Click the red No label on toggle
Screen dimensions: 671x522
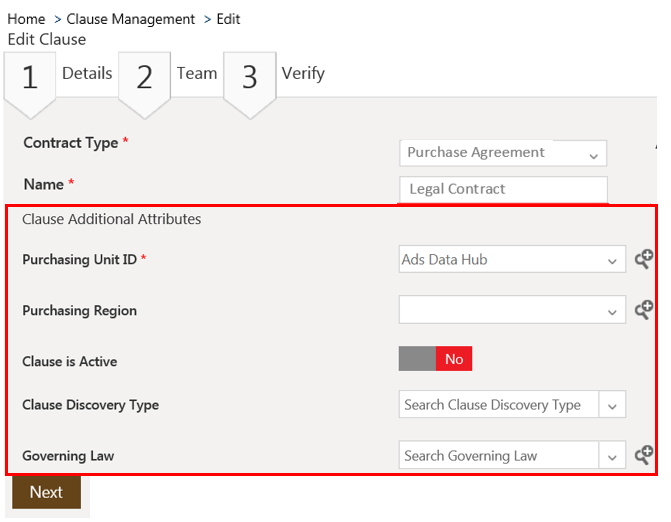click(x=454, y=359)
